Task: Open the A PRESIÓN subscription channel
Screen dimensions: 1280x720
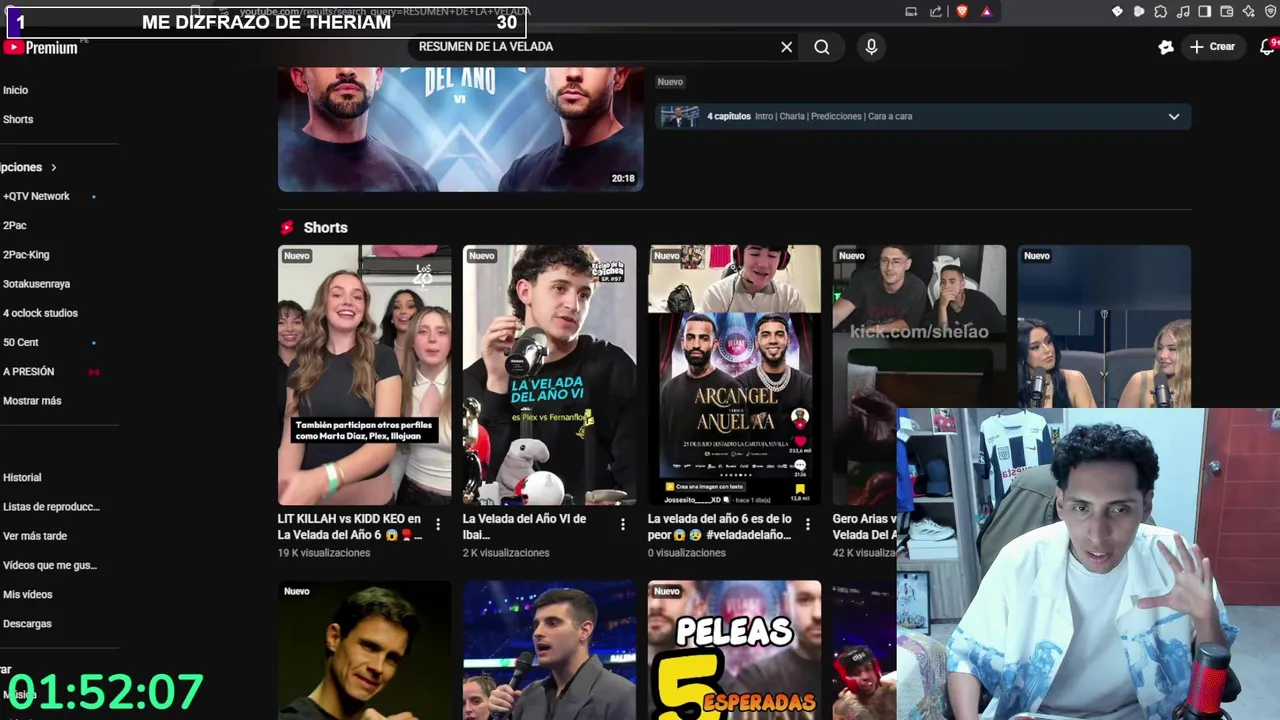Action: 29,371
